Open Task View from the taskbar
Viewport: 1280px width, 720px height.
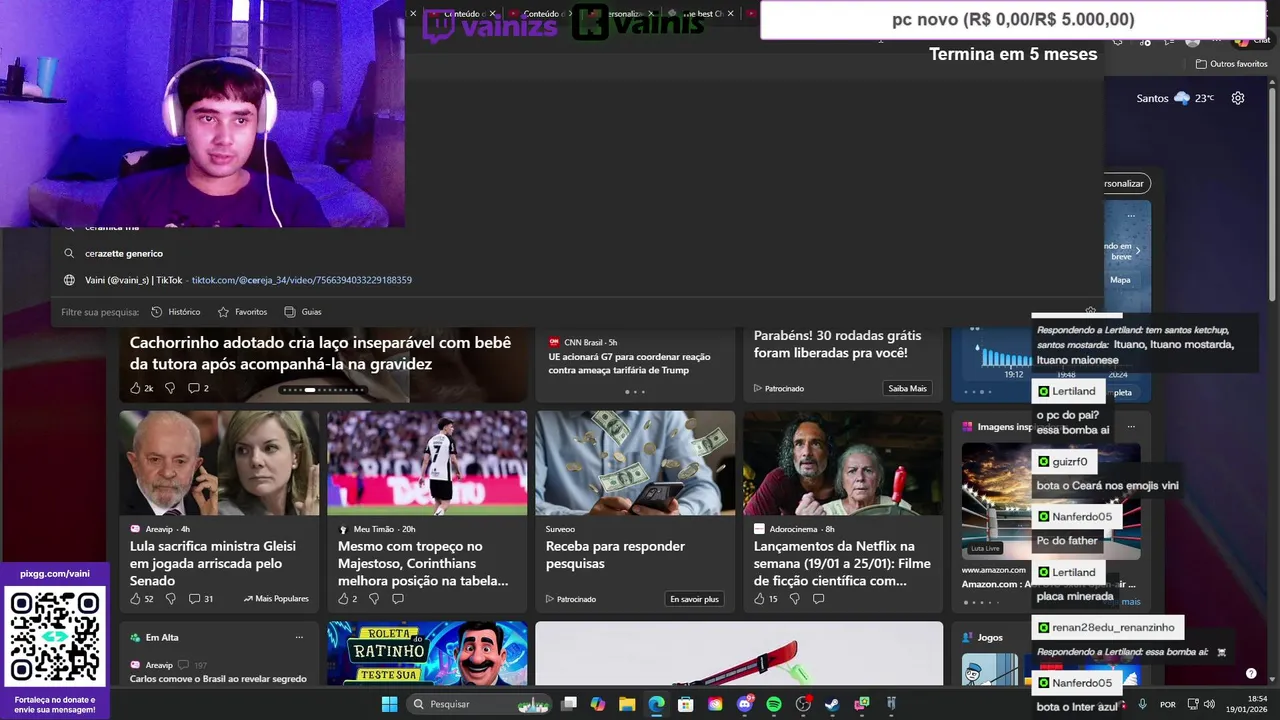coord(569,704)
